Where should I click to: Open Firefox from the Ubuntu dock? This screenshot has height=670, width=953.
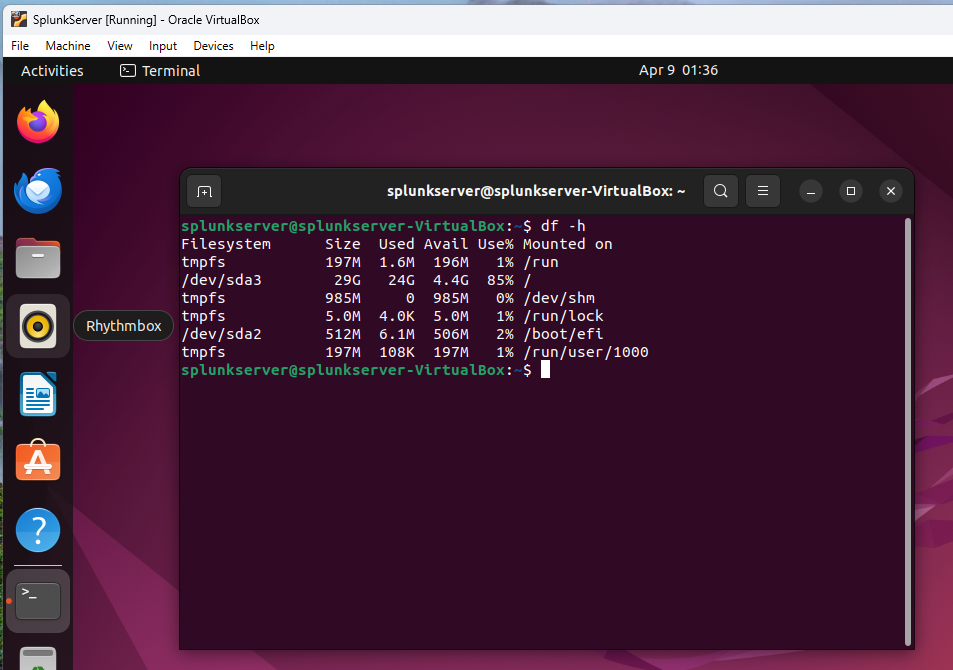tap(38, 122)
